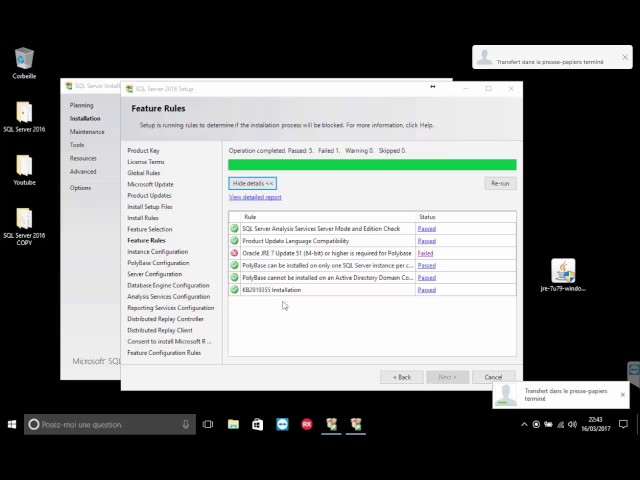Click passed icon for KB2919355 Installation rule
The width and height of the screenshot is (640, 480).
[x=234, y=290]
